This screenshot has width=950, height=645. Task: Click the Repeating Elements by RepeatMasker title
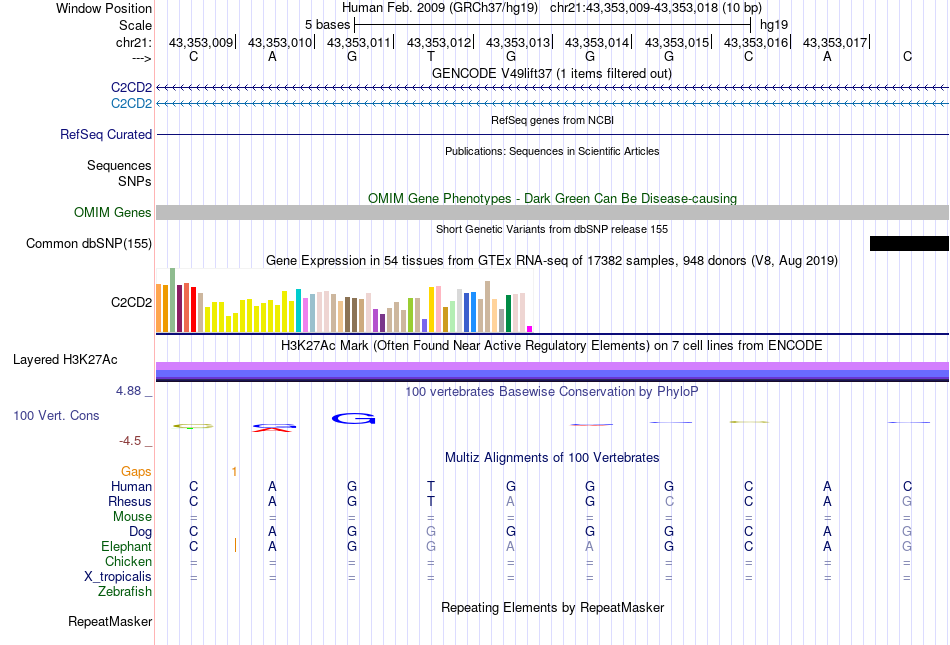click(553, 607)
